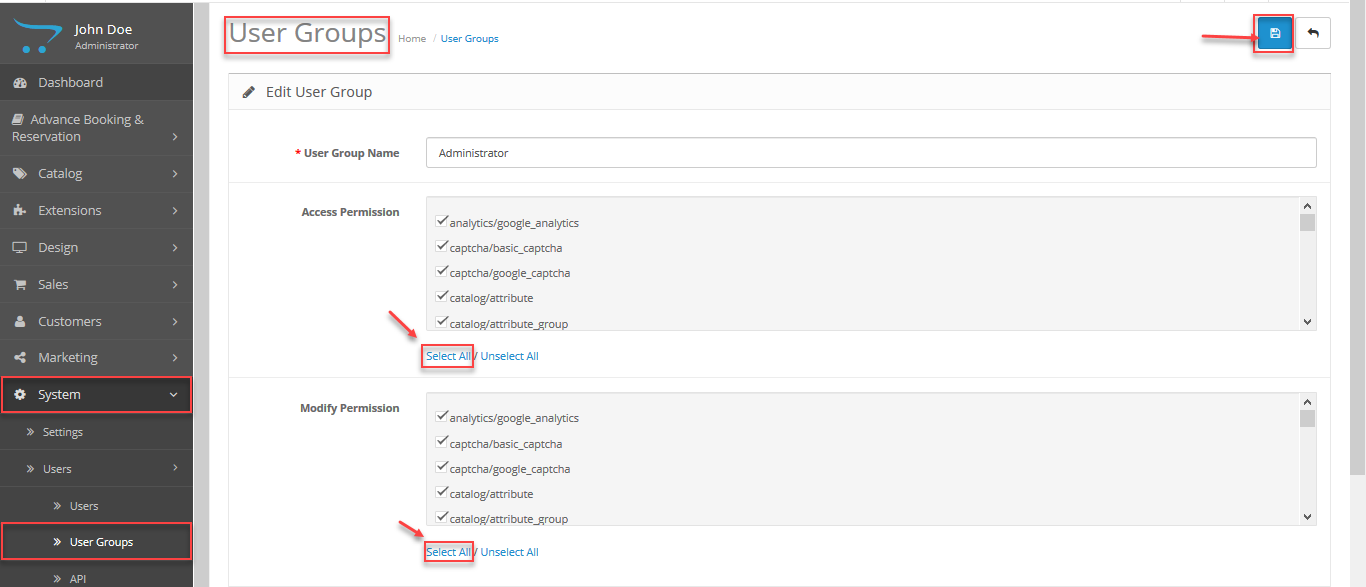1366x587 pixels.
Task: Click the Sales shopping-cart icon
Action: (19, 285)
